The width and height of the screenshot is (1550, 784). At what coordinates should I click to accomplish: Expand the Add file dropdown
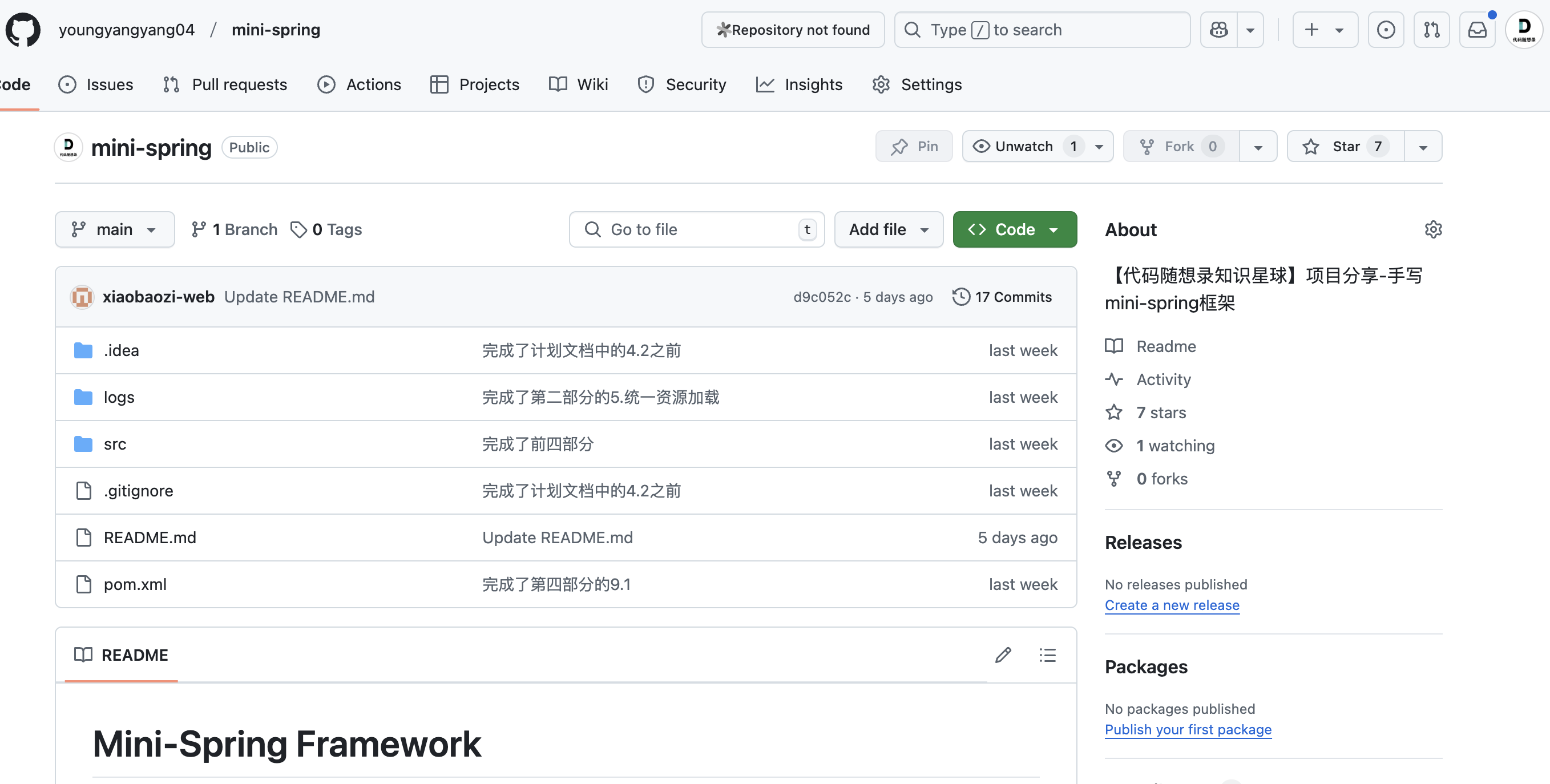click(889, 229)
